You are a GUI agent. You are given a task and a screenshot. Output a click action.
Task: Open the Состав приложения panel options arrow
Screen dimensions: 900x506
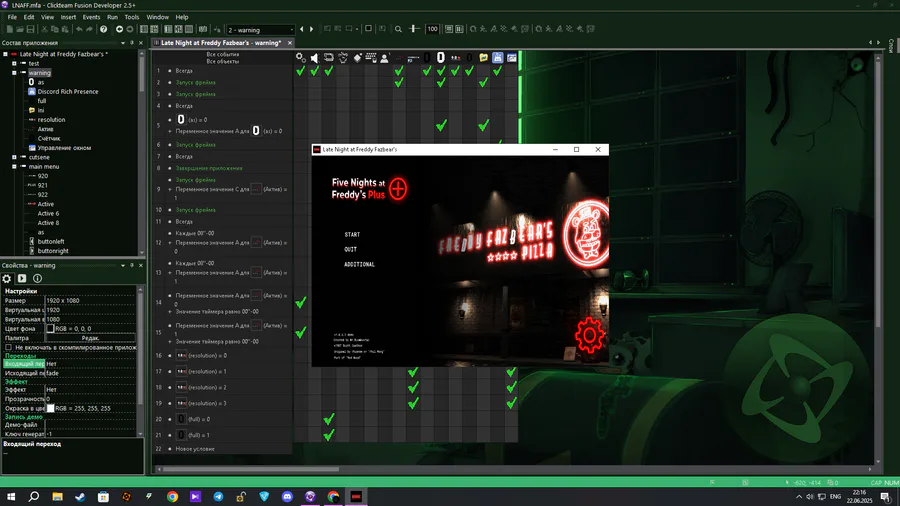[123, 43]
